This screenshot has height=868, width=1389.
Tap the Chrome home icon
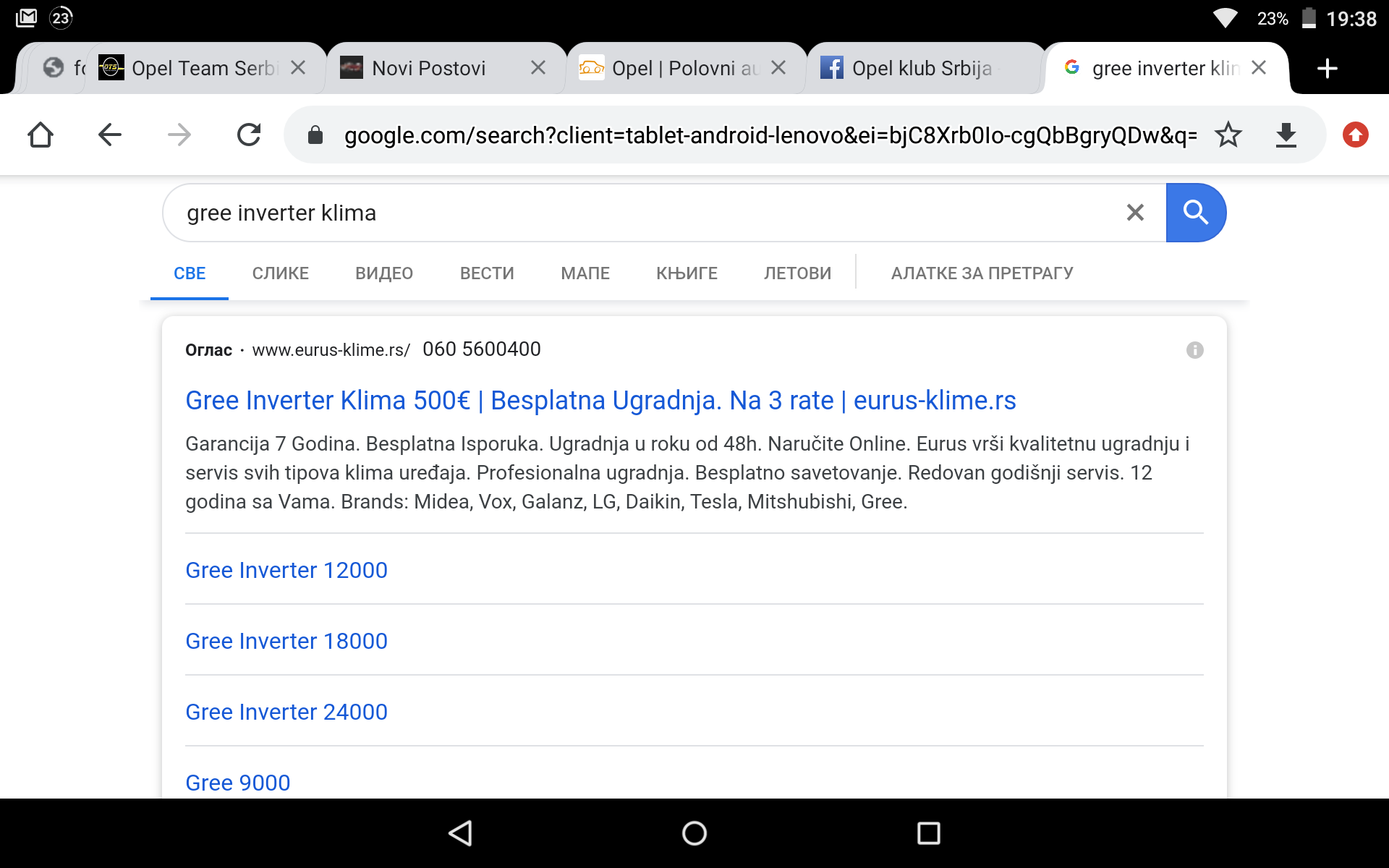(x=41, y=135)
